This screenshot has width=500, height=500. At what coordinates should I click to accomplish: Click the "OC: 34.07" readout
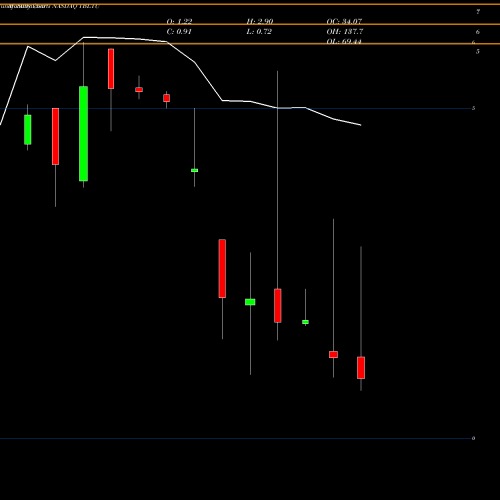(344, 21)
